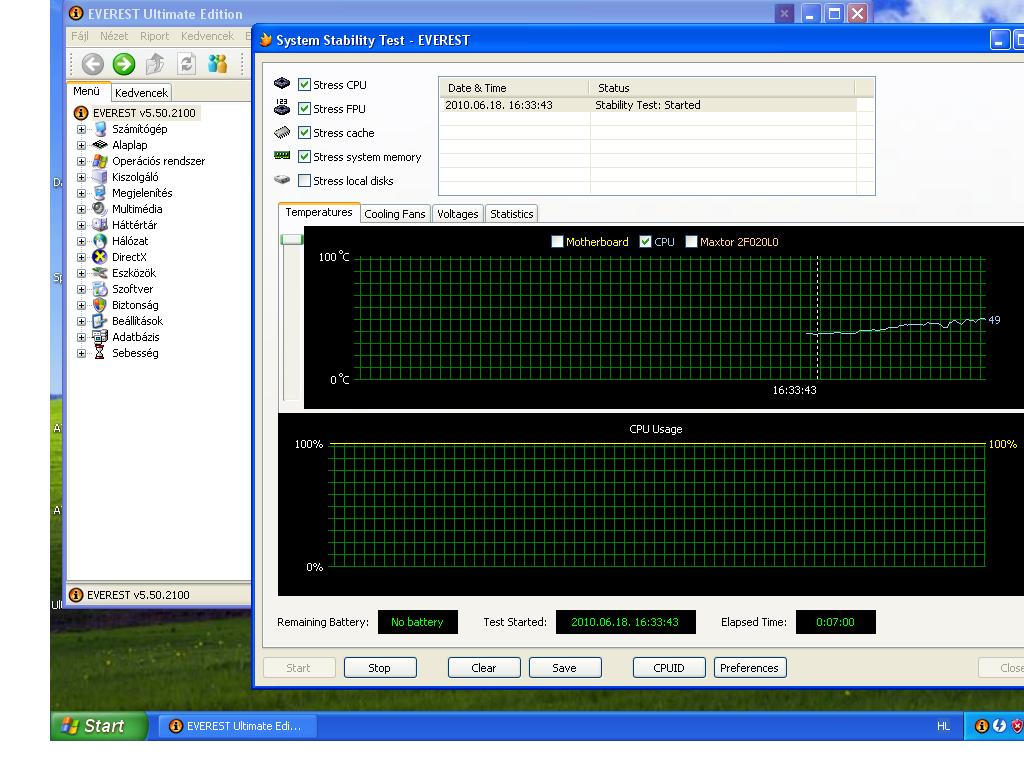1024x768 pixels.
Task: Click the Date & Time column header
Action: (514, 88)
